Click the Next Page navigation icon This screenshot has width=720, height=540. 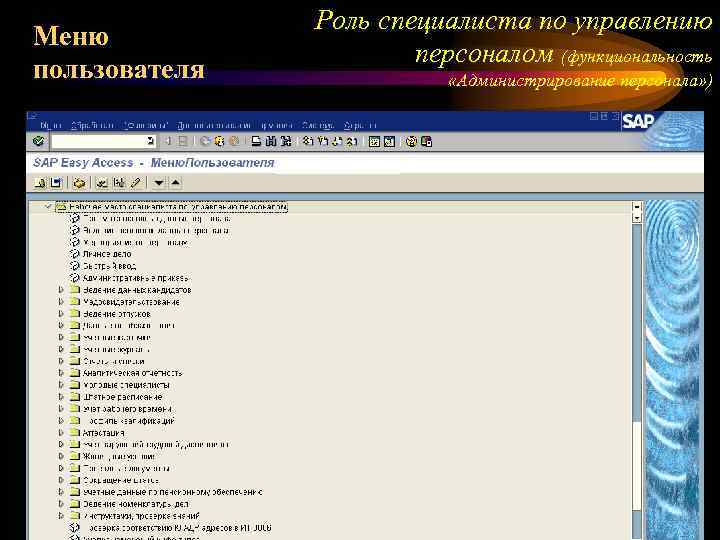click(x=337, y=141)
